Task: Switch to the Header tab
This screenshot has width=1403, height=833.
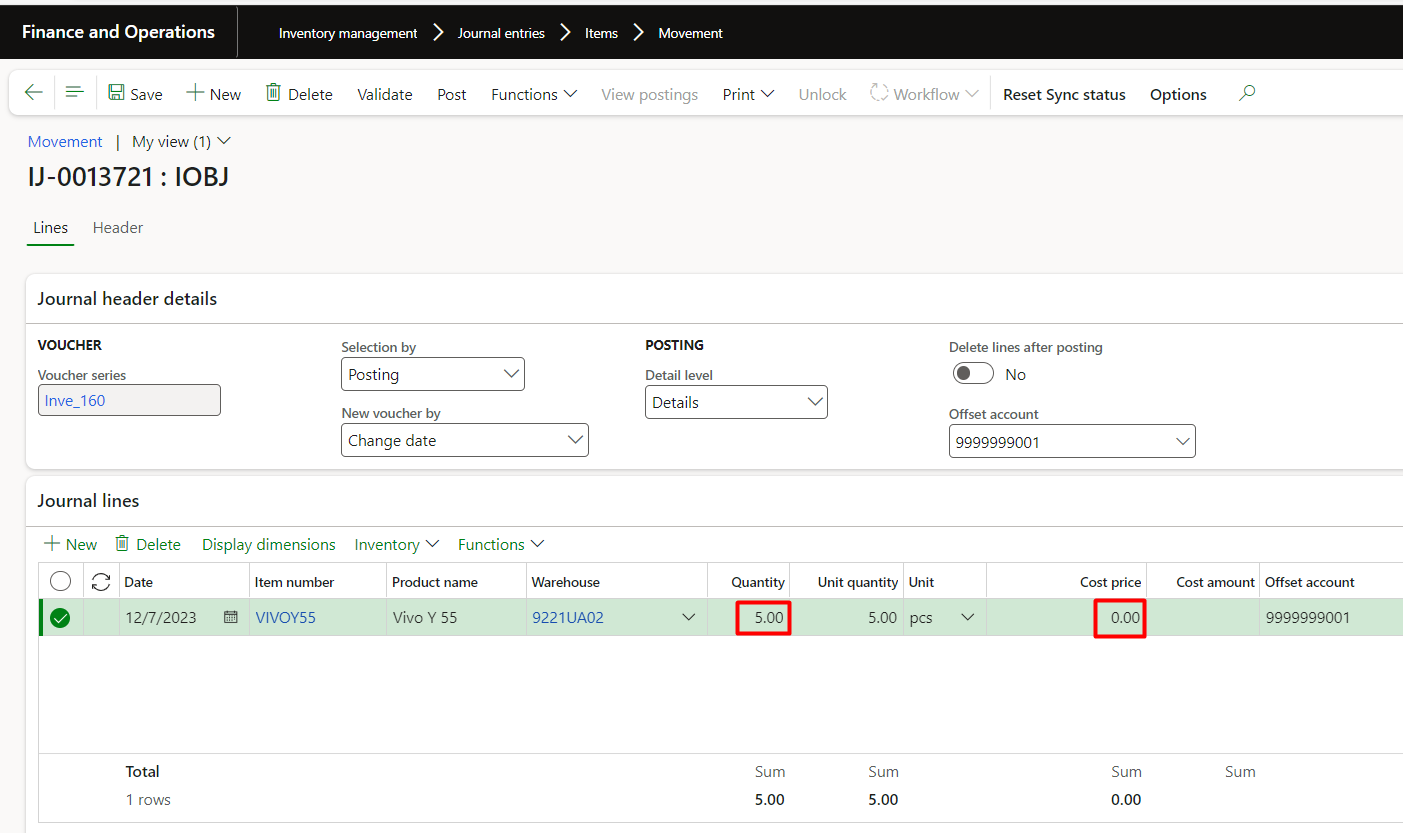Action: (118, 227)
